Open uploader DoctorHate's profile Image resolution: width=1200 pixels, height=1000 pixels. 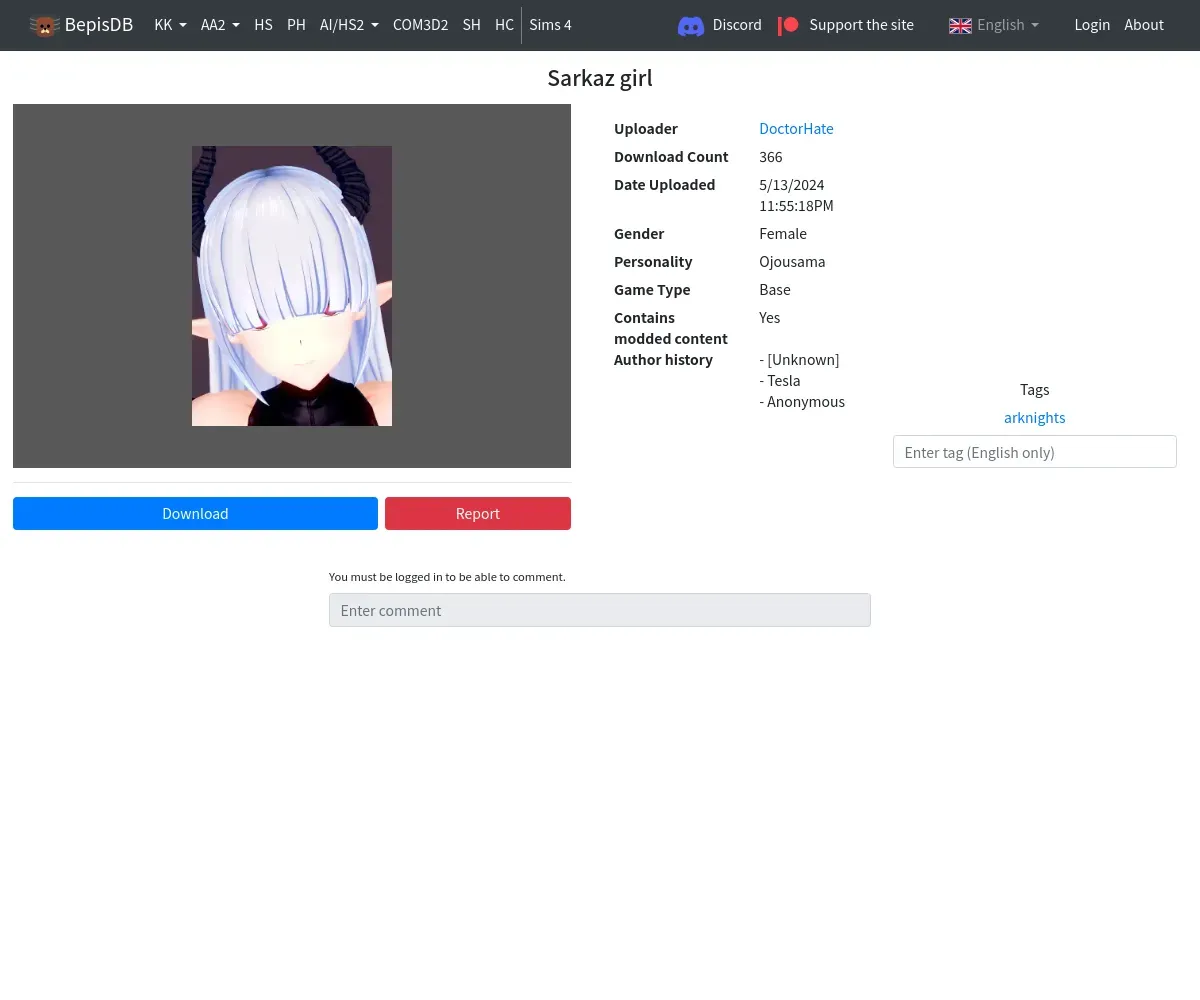click(796, 128)
